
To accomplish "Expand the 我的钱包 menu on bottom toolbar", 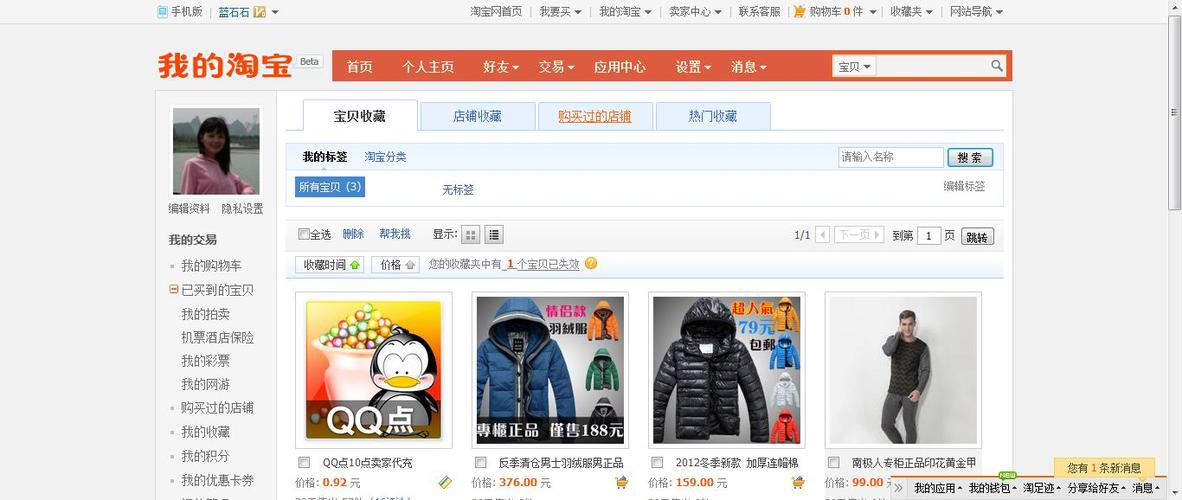I will [x=992, y=488].
